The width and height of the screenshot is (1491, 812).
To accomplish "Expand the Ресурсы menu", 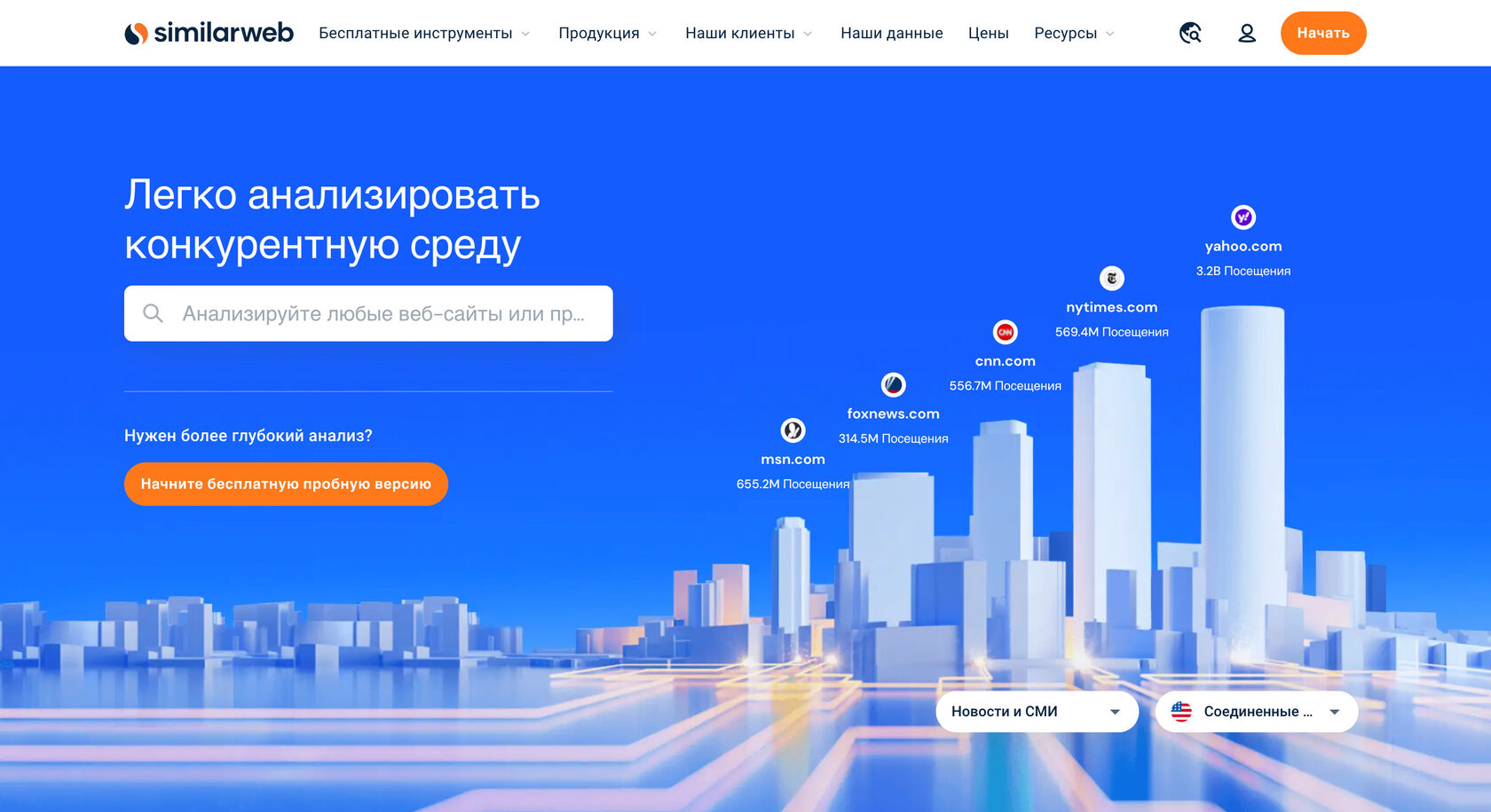I will click(x=1074, y=33).
